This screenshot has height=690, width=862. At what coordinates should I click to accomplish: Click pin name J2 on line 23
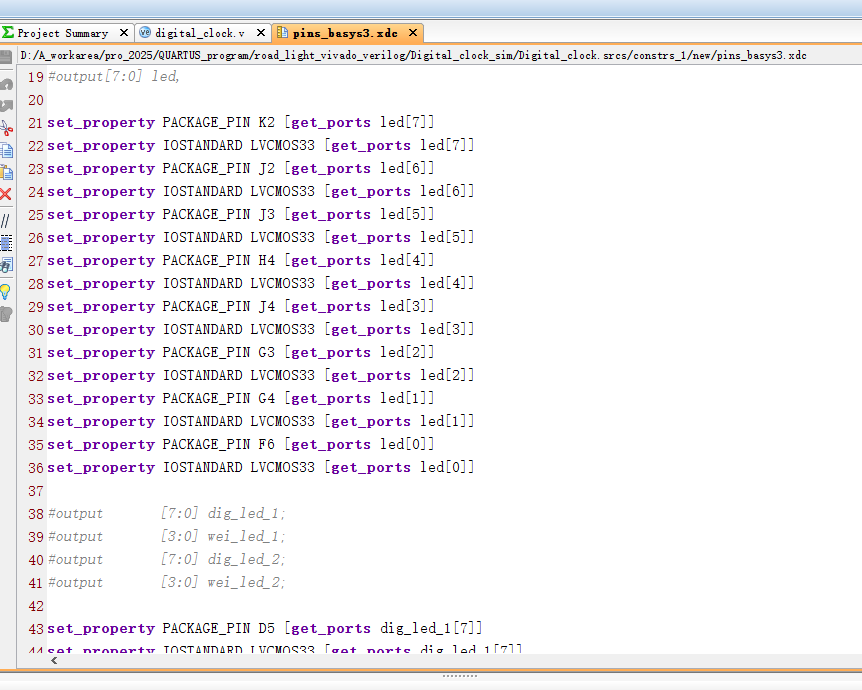point(267,168)
